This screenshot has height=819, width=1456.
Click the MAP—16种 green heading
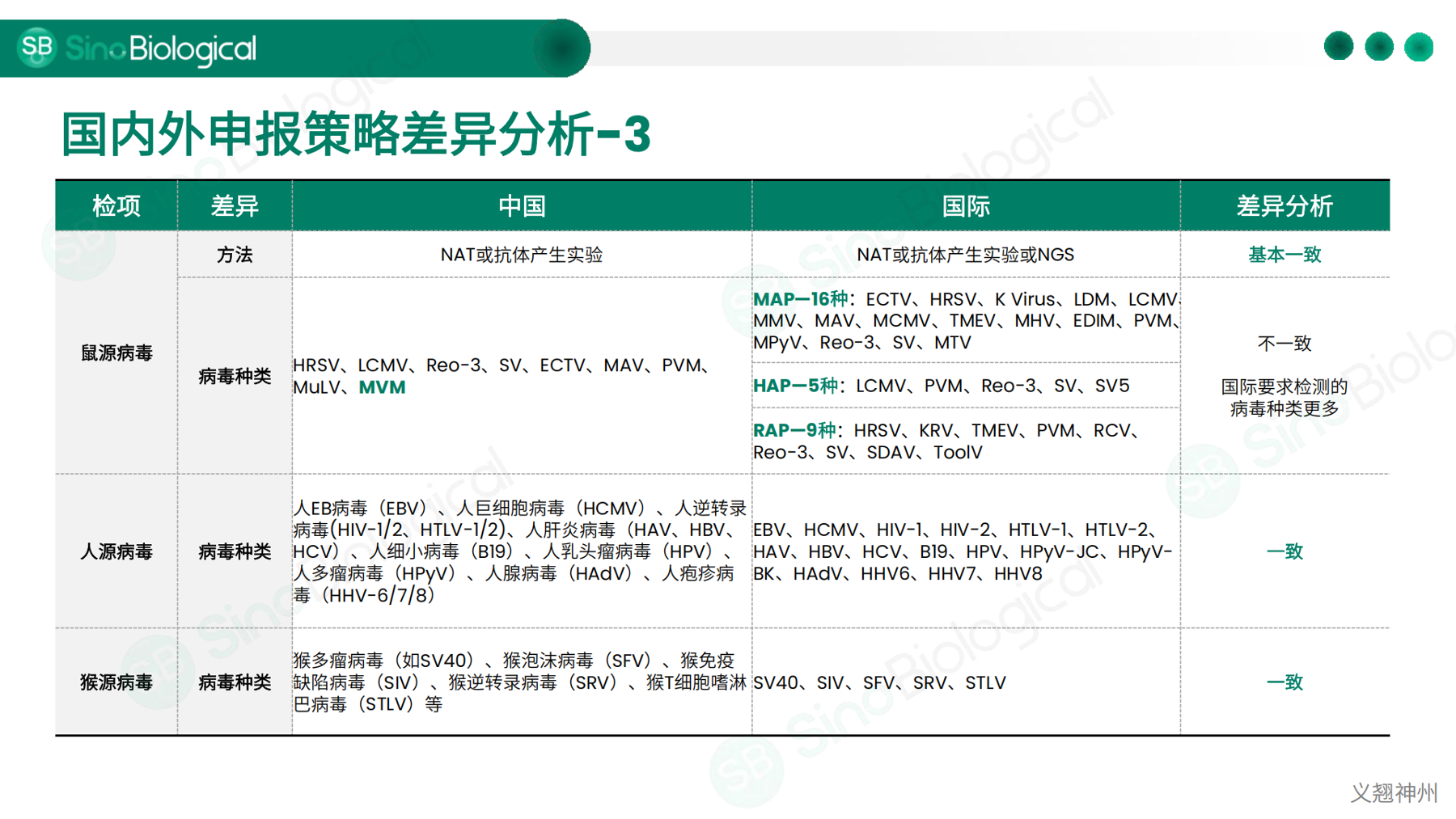[800, 299]
